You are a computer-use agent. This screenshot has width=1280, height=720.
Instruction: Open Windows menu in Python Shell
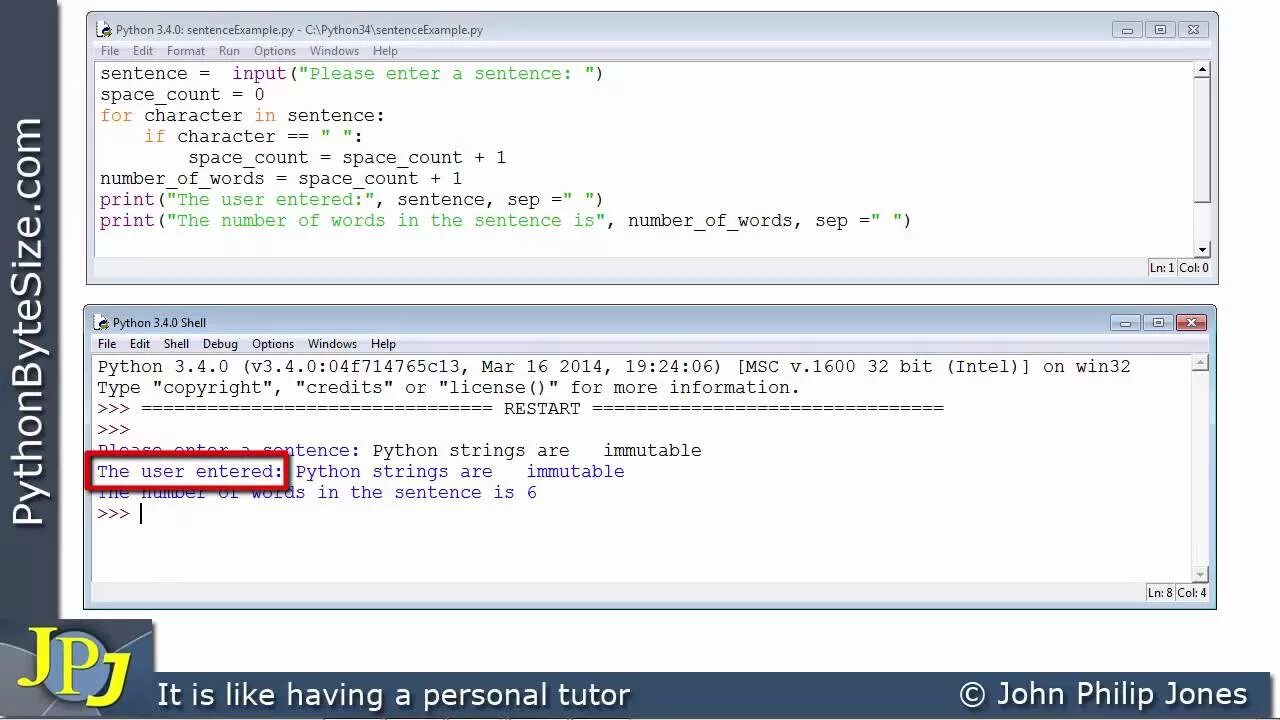[332, 344]
